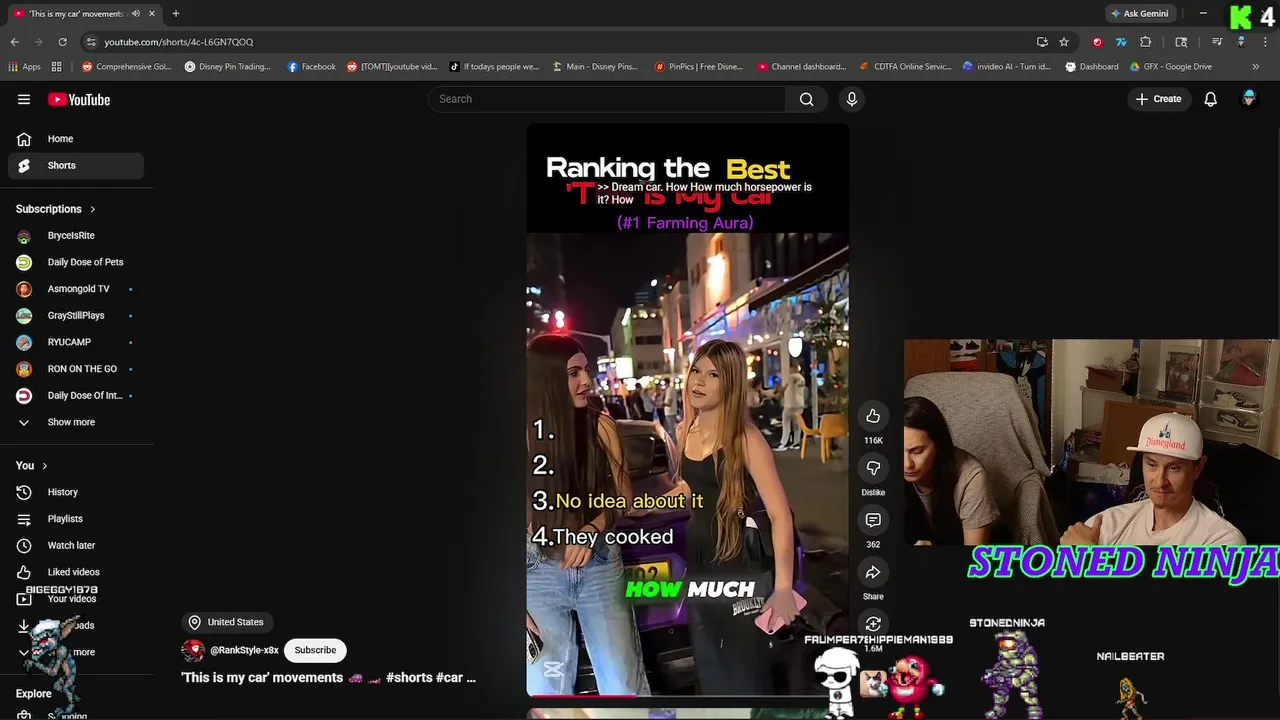Share this short
The height and width of the screenshot is (720, 1280).
(873, 572)
